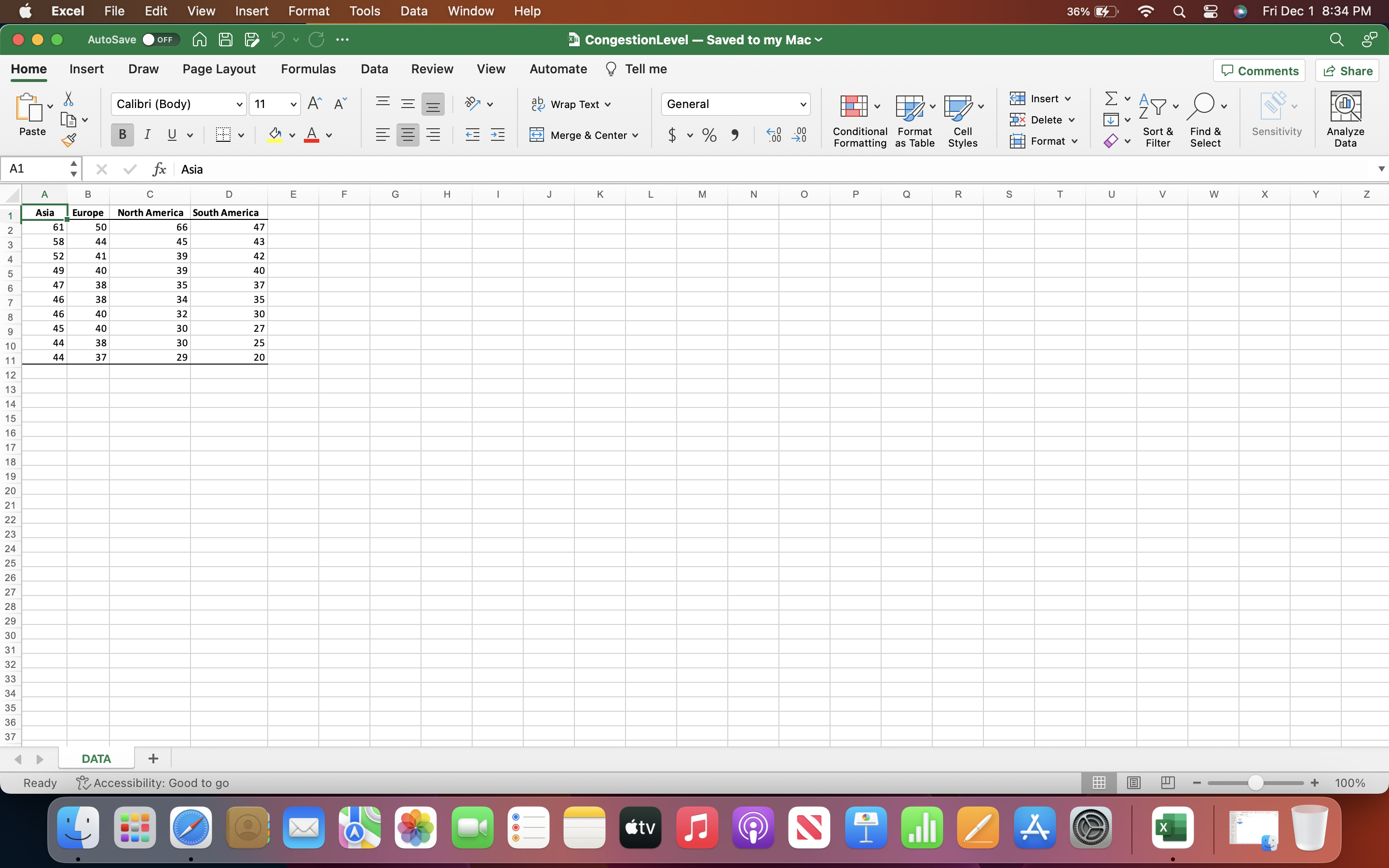The width and height of the screenshot is (1389, 868).
Task: Apply percent style formatting
Action: (709, 136)
